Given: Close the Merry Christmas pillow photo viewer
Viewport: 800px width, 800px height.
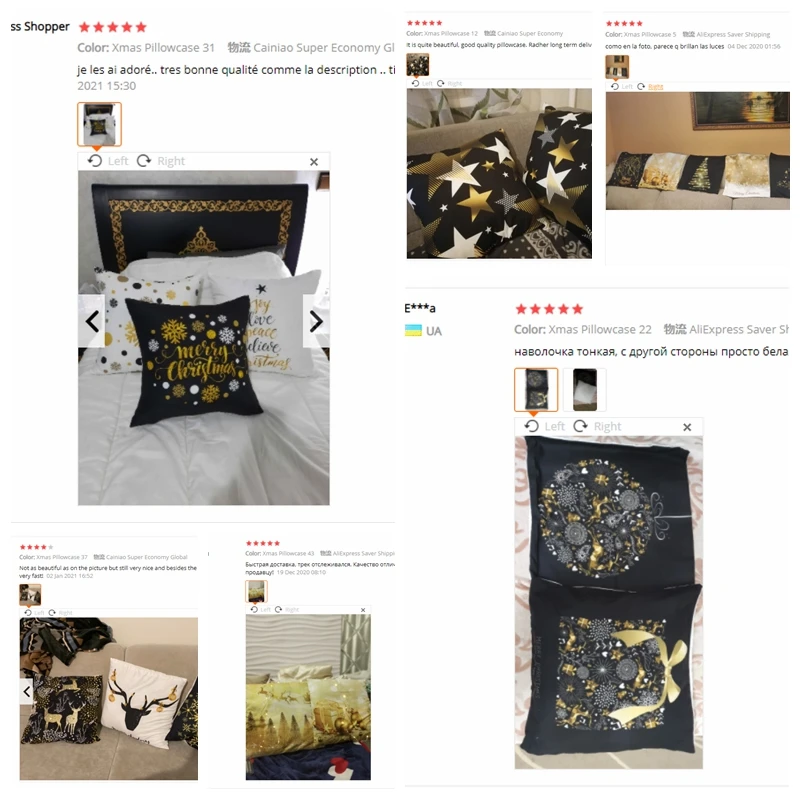Looking at the screenshot, I should coord(314,162).
